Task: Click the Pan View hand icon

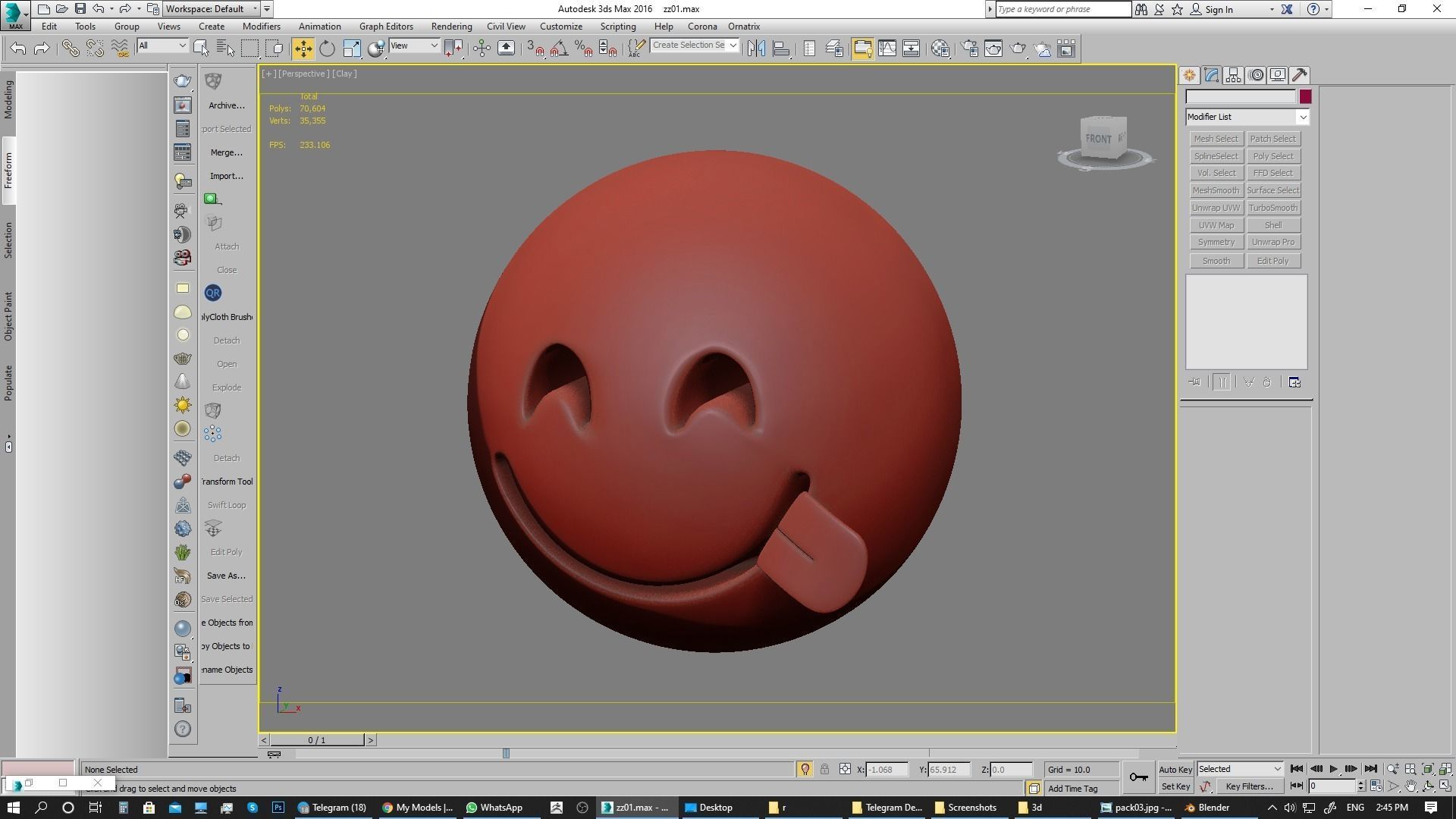Action: 1410,786
